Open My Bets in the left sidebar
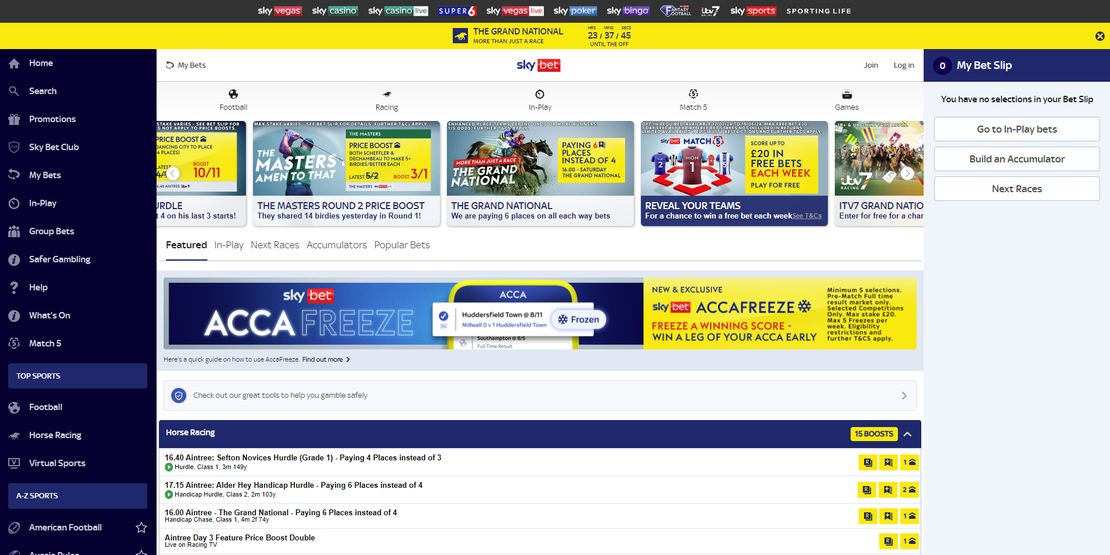 pyautogui.click(x=45, y=175)
